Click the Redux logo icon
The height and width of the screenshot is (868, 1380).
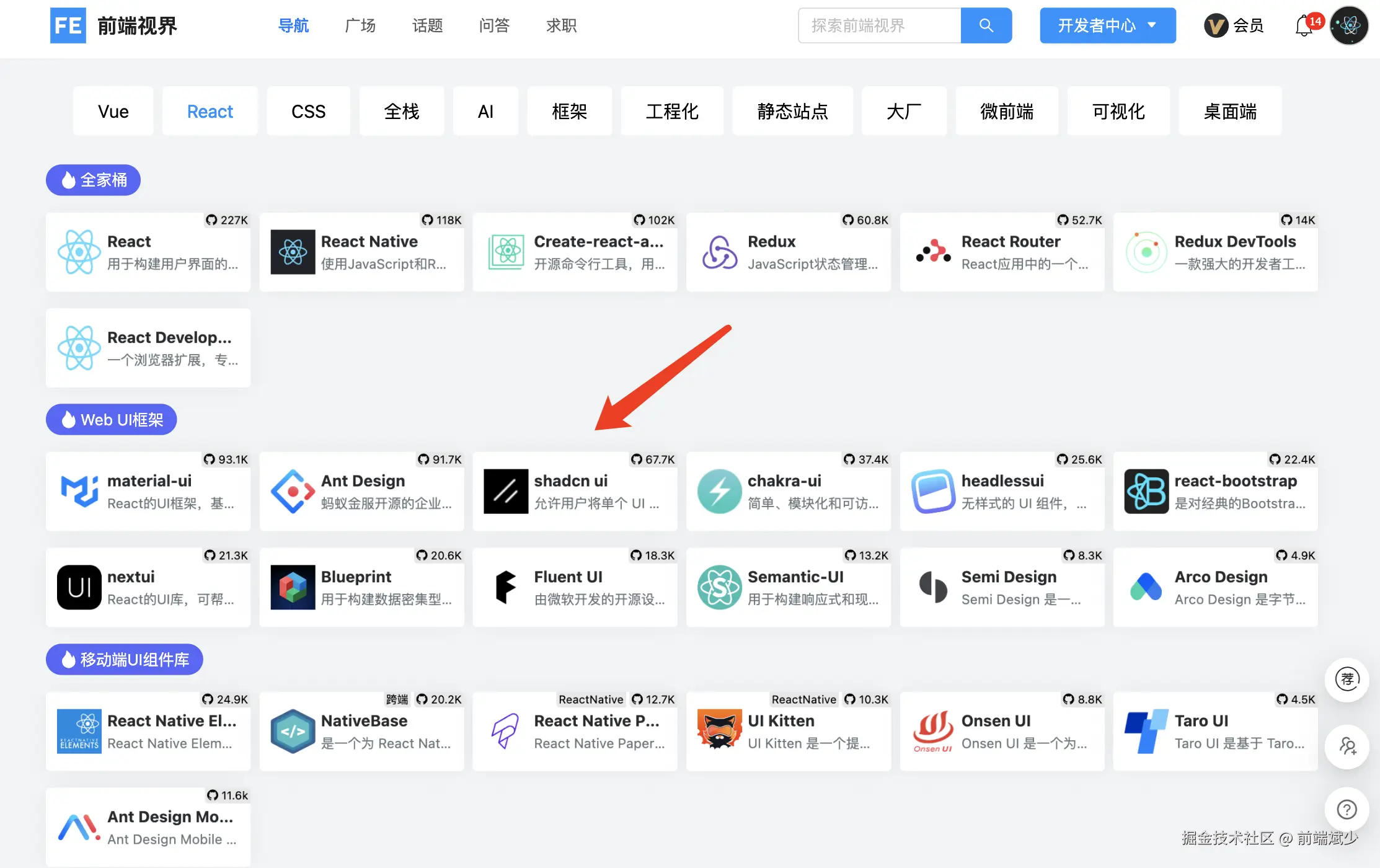coord(719,252)
